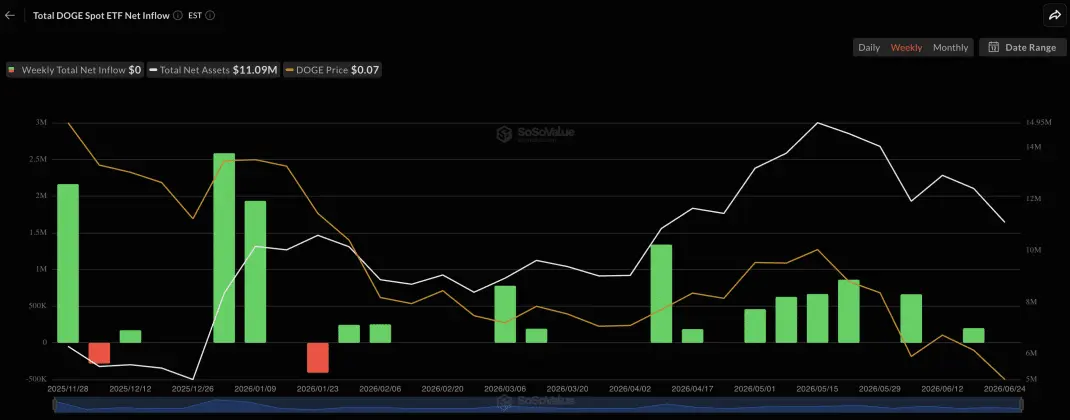This screenshot has width=1070, height=420.
Task: Open calendar icon in Date Range button
Action: pyautogui.click(x=994, y=47)
